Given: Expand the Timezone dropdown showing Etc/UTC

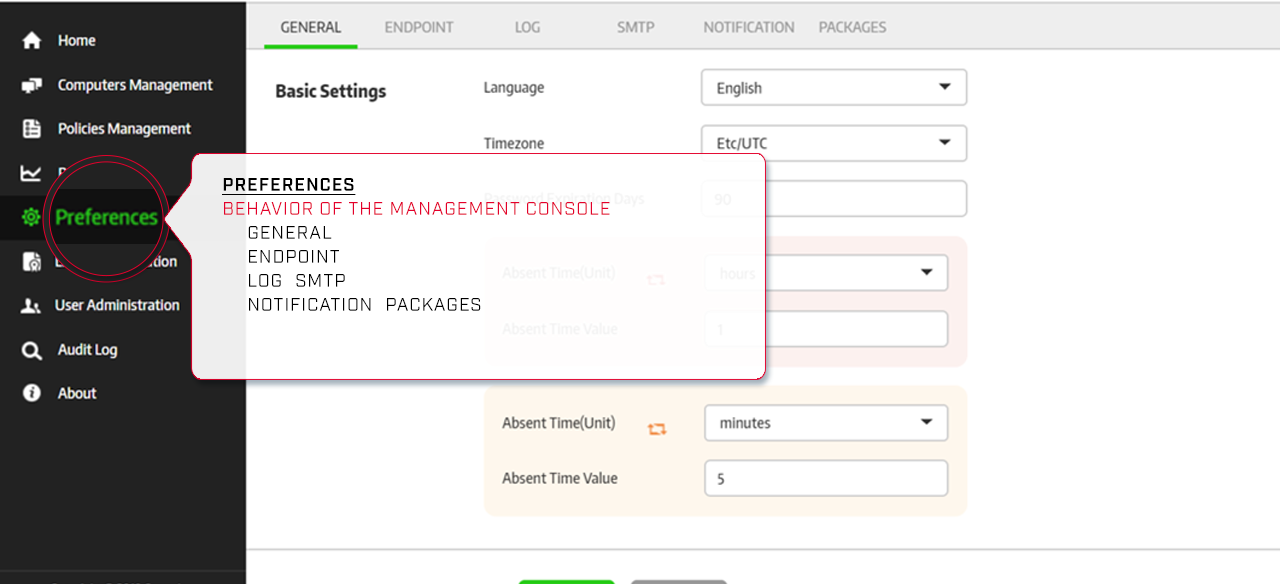Looking at the screenshot, I should coord(834,143).
